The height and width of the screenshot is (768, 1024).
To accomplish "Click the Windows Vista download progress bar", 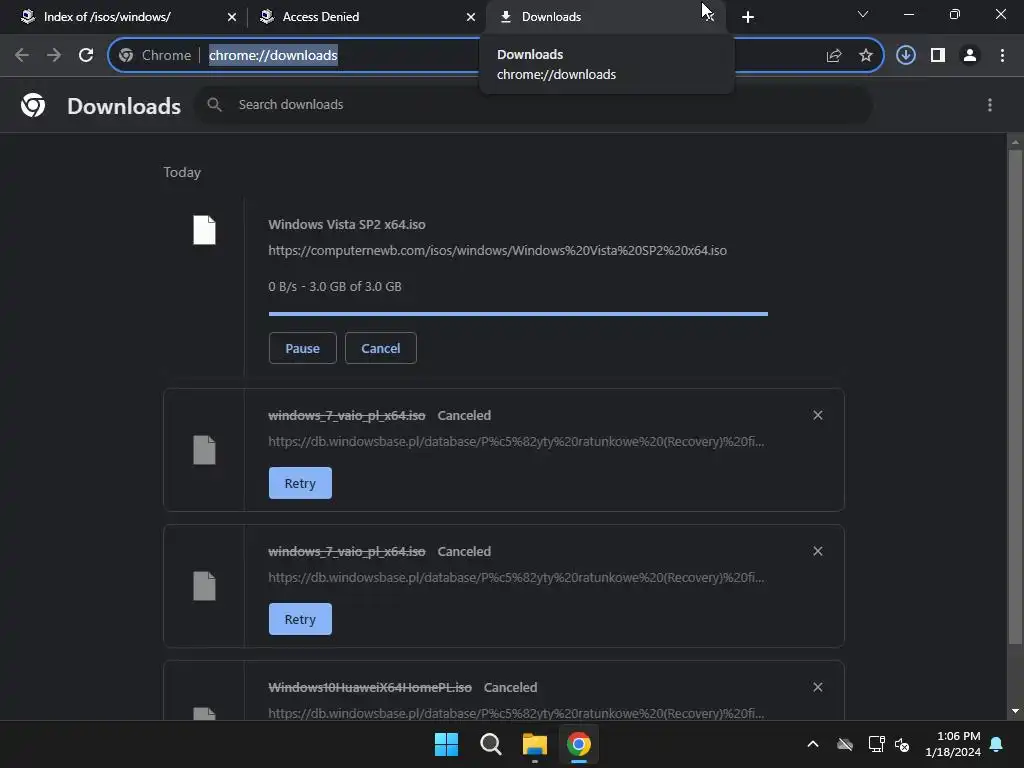I will coord(518,314).
